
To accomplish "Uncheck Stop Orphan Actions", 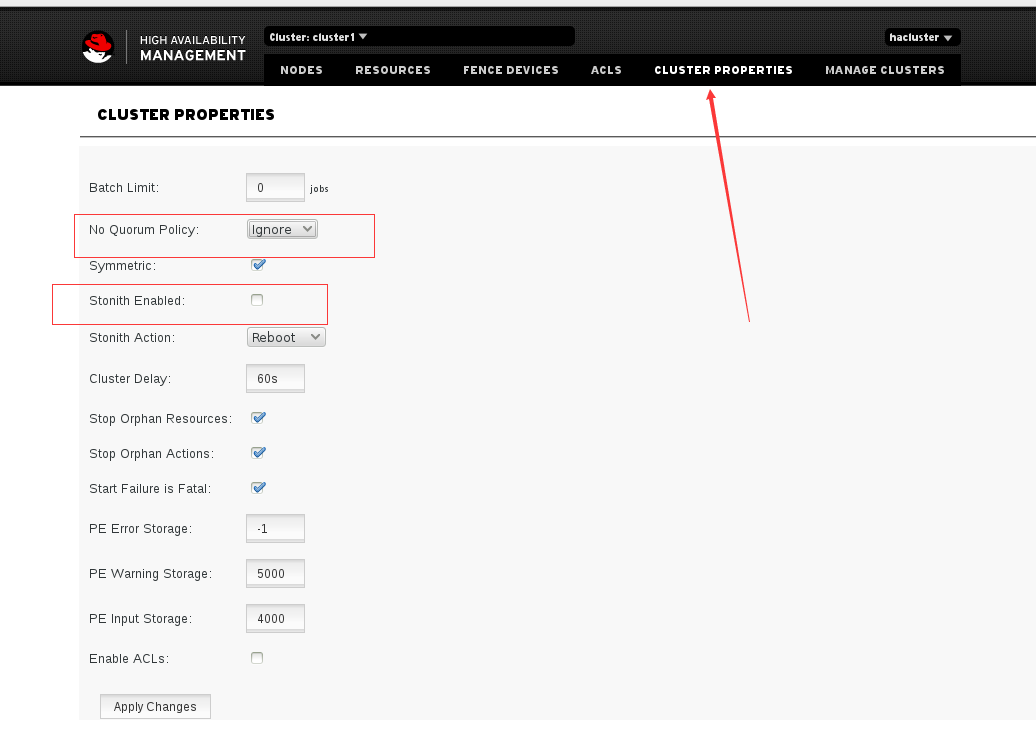I will 258,453.
